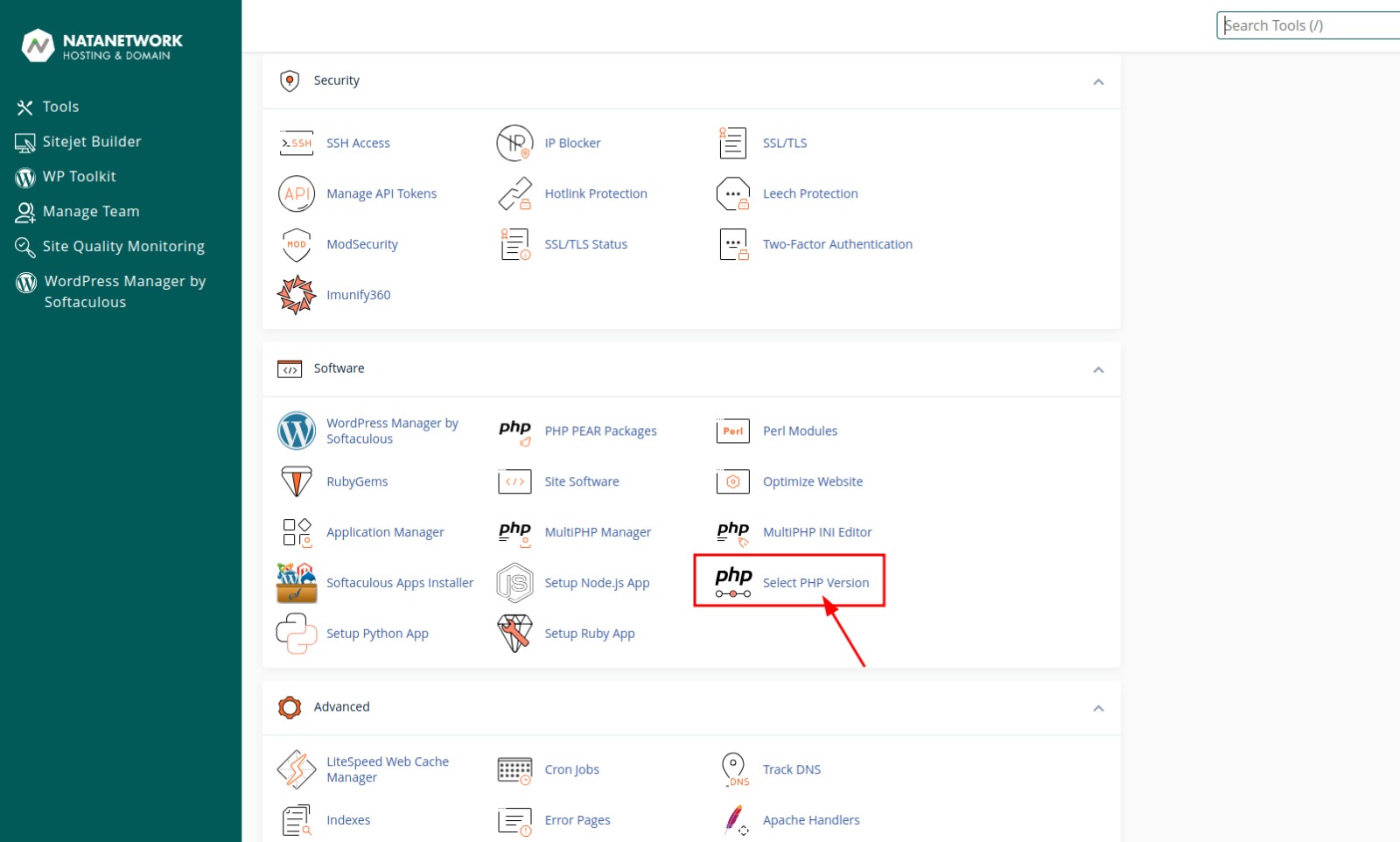Open the Cron Jobs calendar icon
Image resolution: width=1400 pixels, height=842 pixels.
pos(514,769)
